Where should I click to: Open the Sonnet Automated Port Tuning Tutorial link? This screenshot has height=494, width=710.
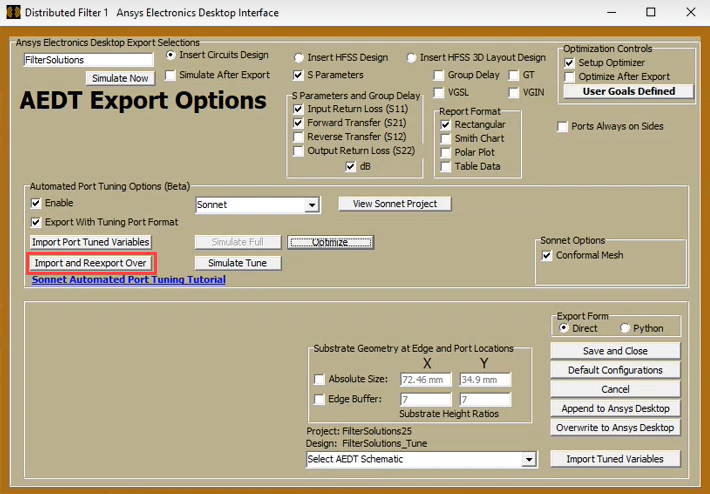pos(129,280)
